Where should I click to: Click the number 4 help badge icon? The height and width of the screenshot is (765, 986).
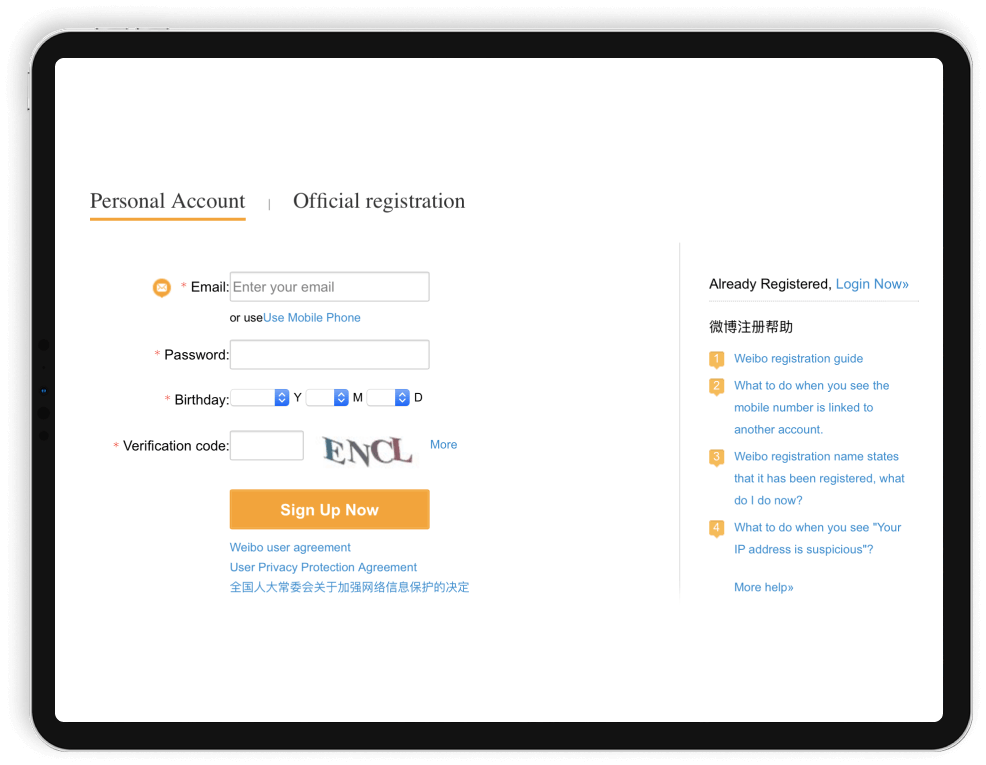(x=716, y=528)
